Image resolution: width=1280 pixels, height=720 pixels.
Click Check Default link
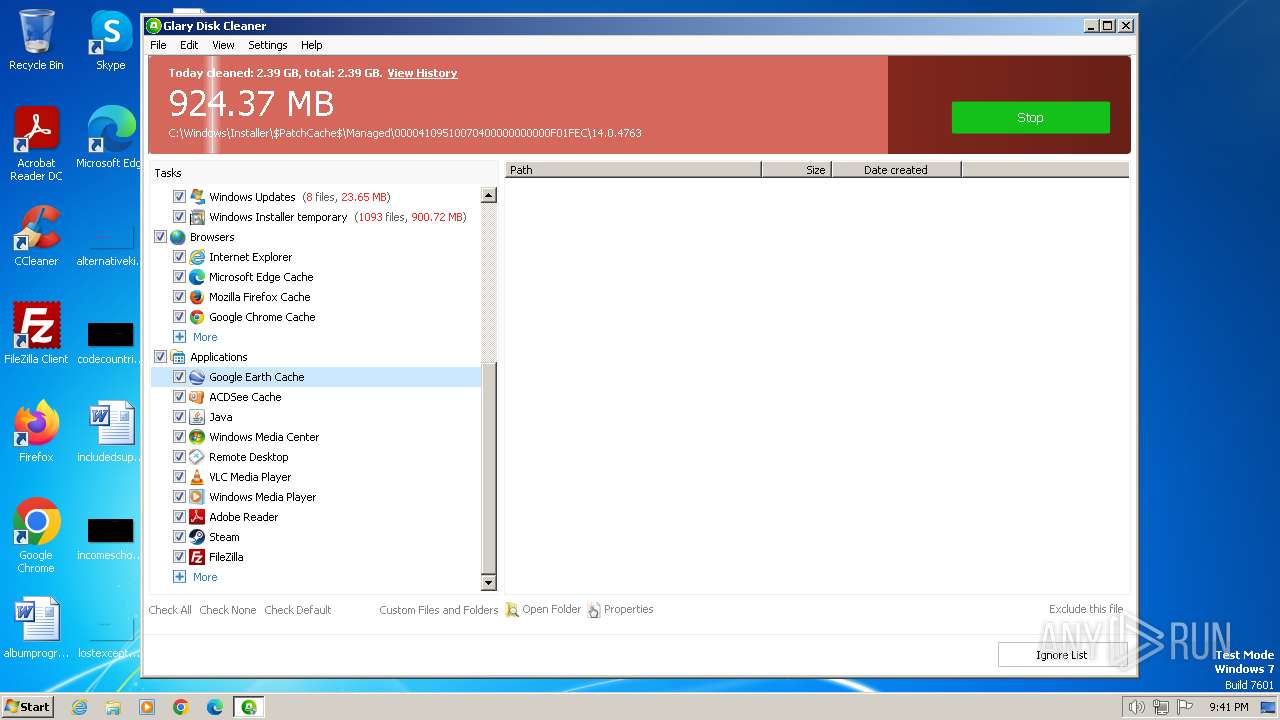tap(298, 610)
